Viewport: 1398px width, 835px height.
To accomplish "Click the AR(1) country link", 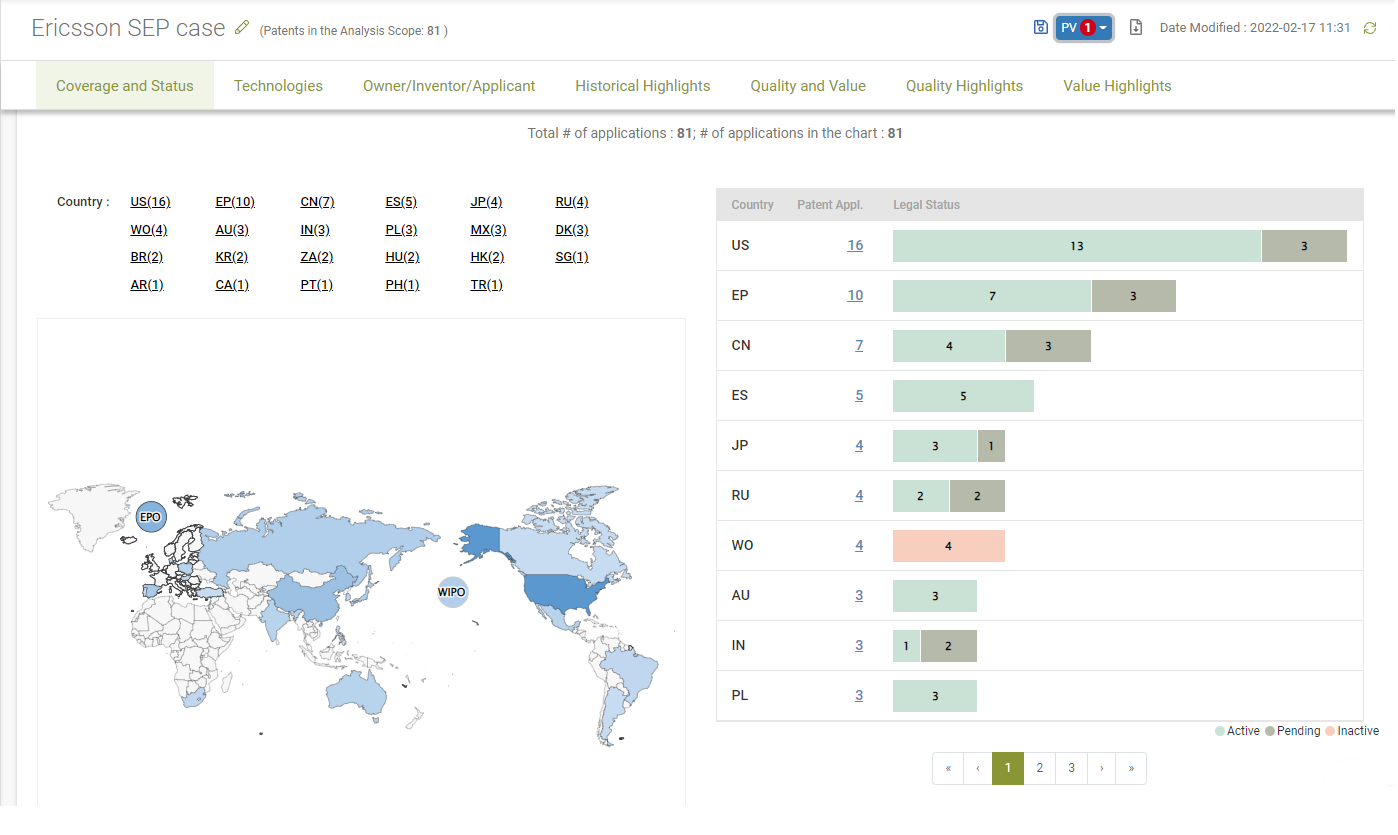I will 147,285.
